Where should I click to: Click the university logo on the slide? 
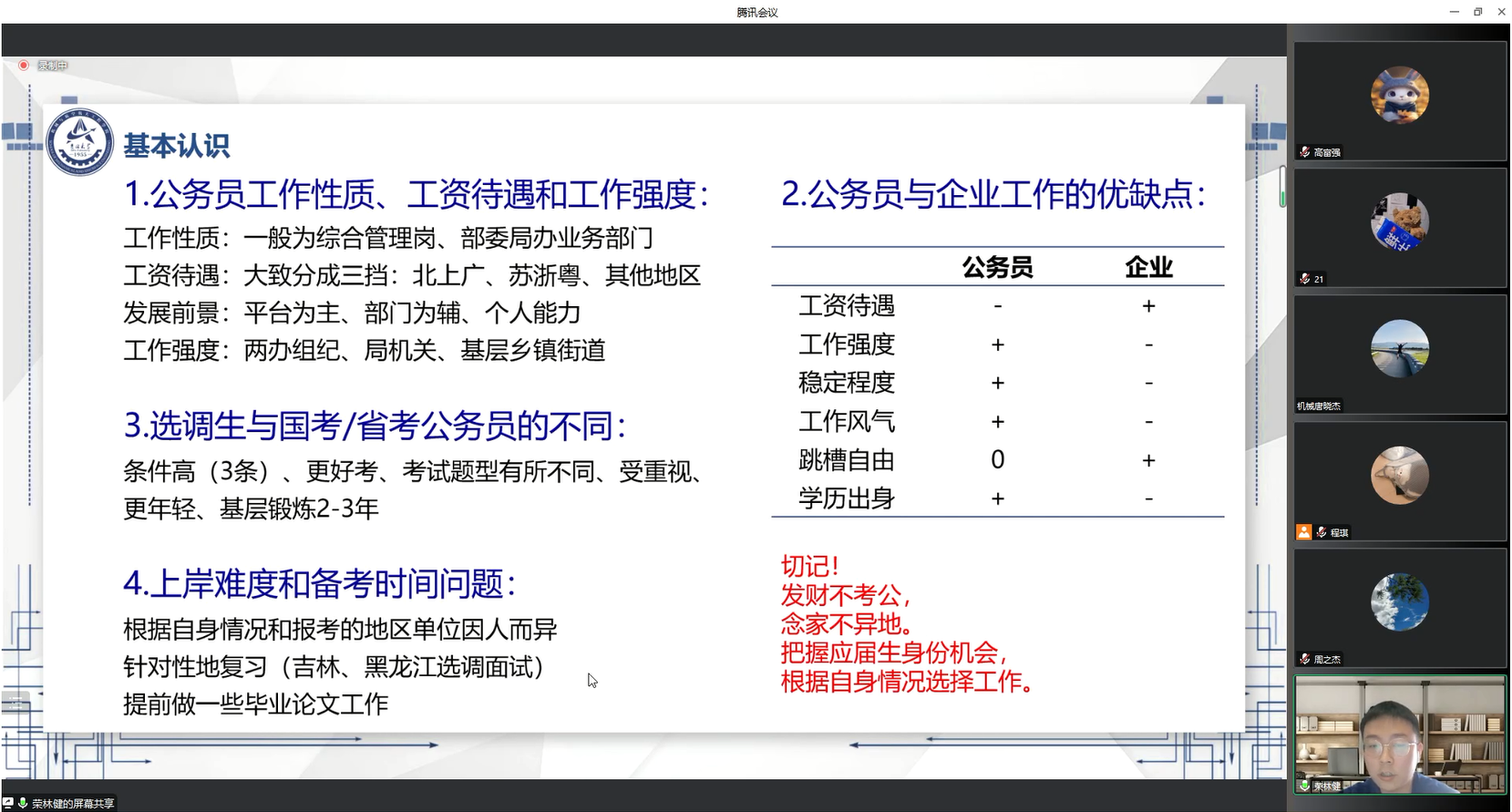point(80,143)
